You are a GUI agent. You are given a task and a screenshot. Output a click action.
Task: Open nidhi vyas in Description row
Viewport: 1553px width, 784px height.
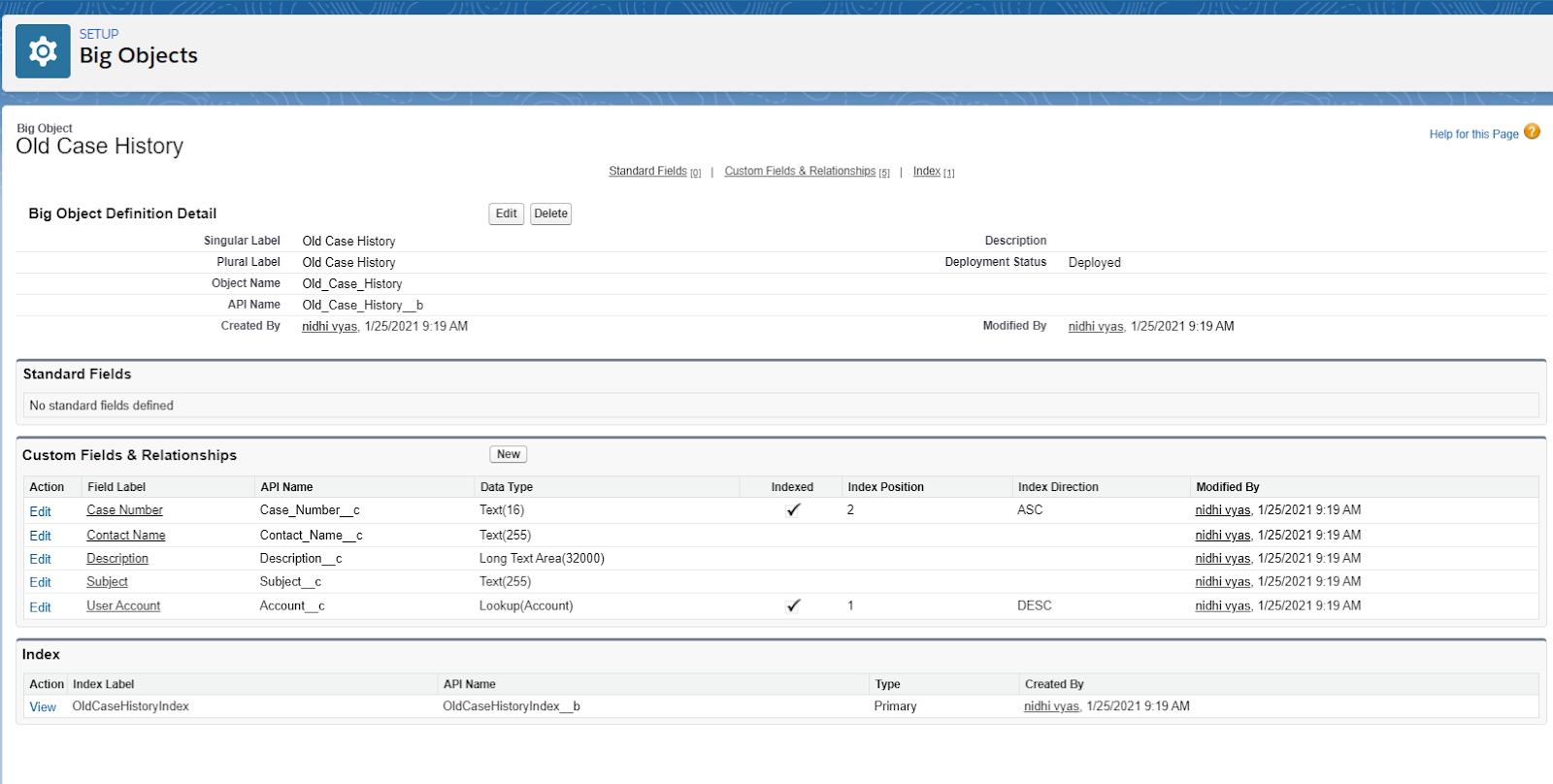pos(1223,558)
